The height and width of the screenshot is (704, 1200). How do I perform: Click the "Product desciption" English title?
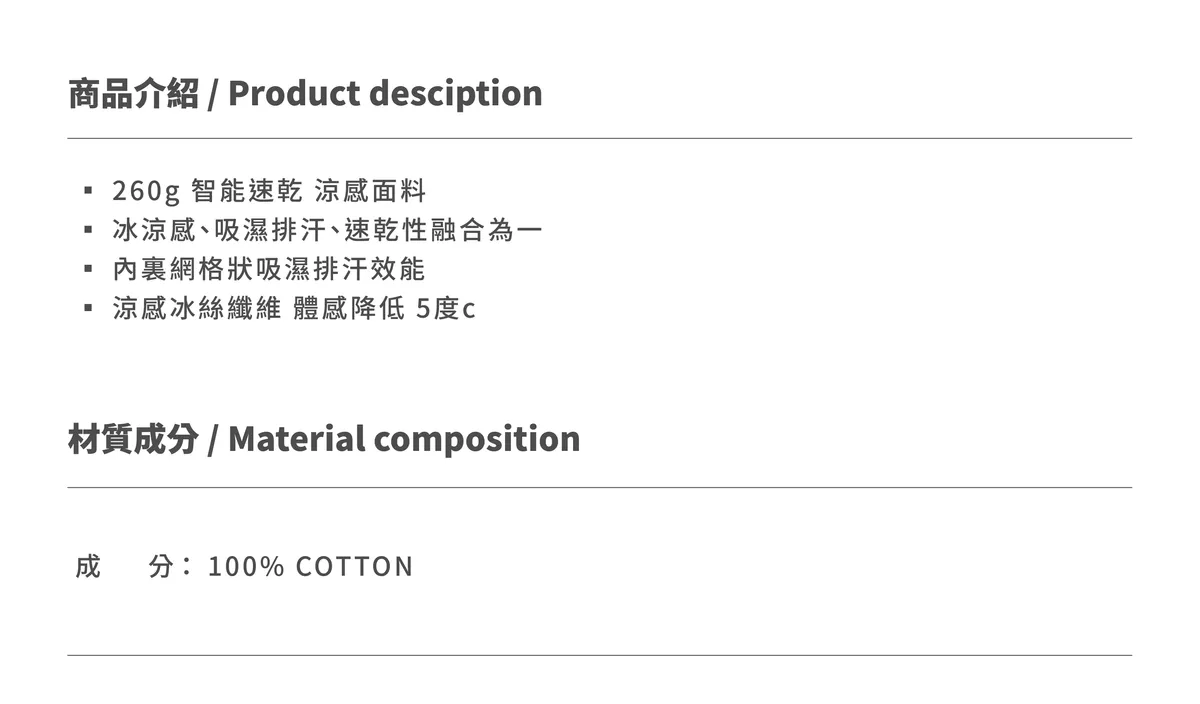tap(385, 93)
